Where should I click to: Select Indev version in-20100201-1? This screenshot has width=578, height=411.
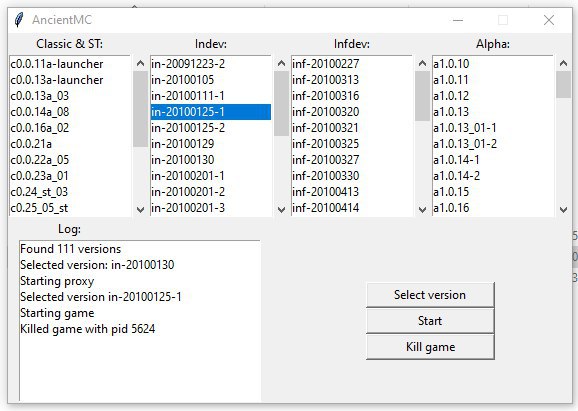(x=211, y=176)
